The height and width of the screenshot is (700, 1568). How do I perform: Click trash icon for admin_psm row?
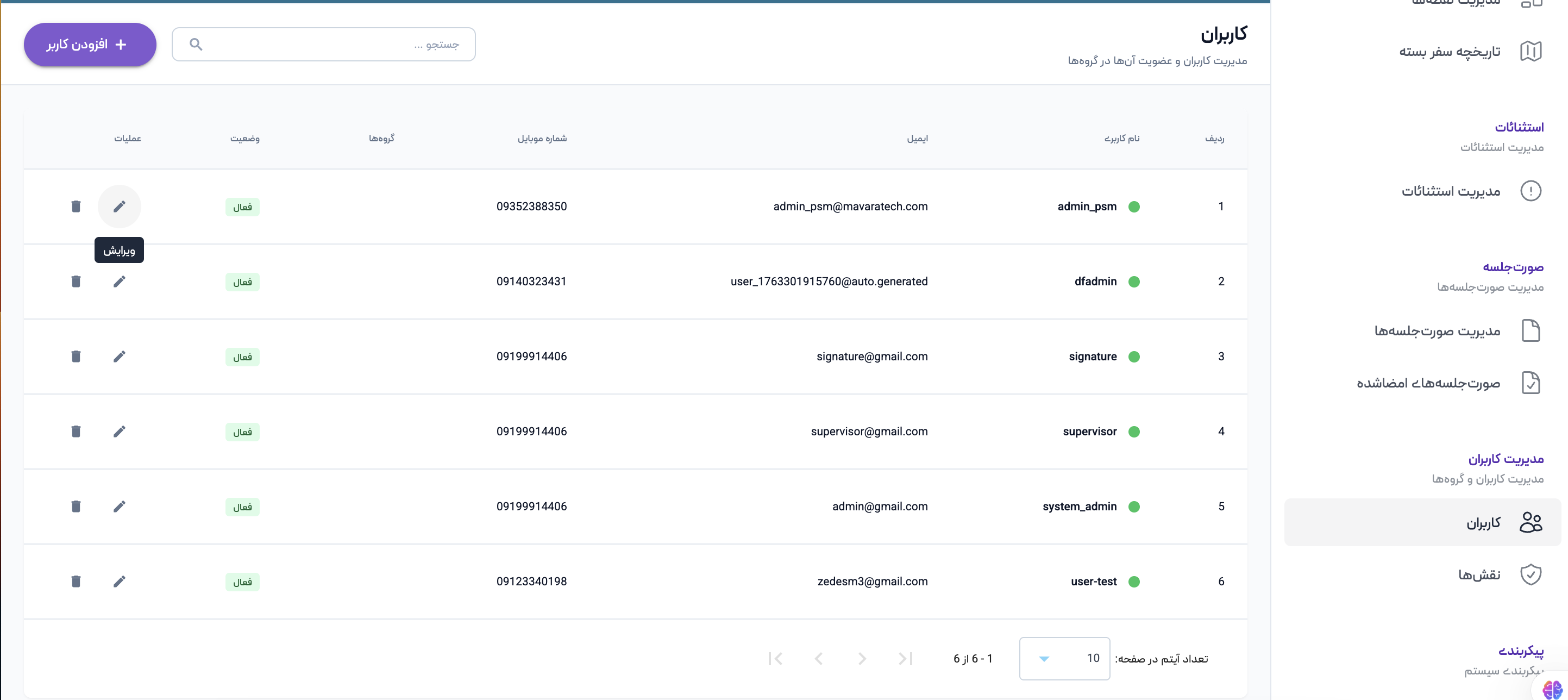pos(76,207)
